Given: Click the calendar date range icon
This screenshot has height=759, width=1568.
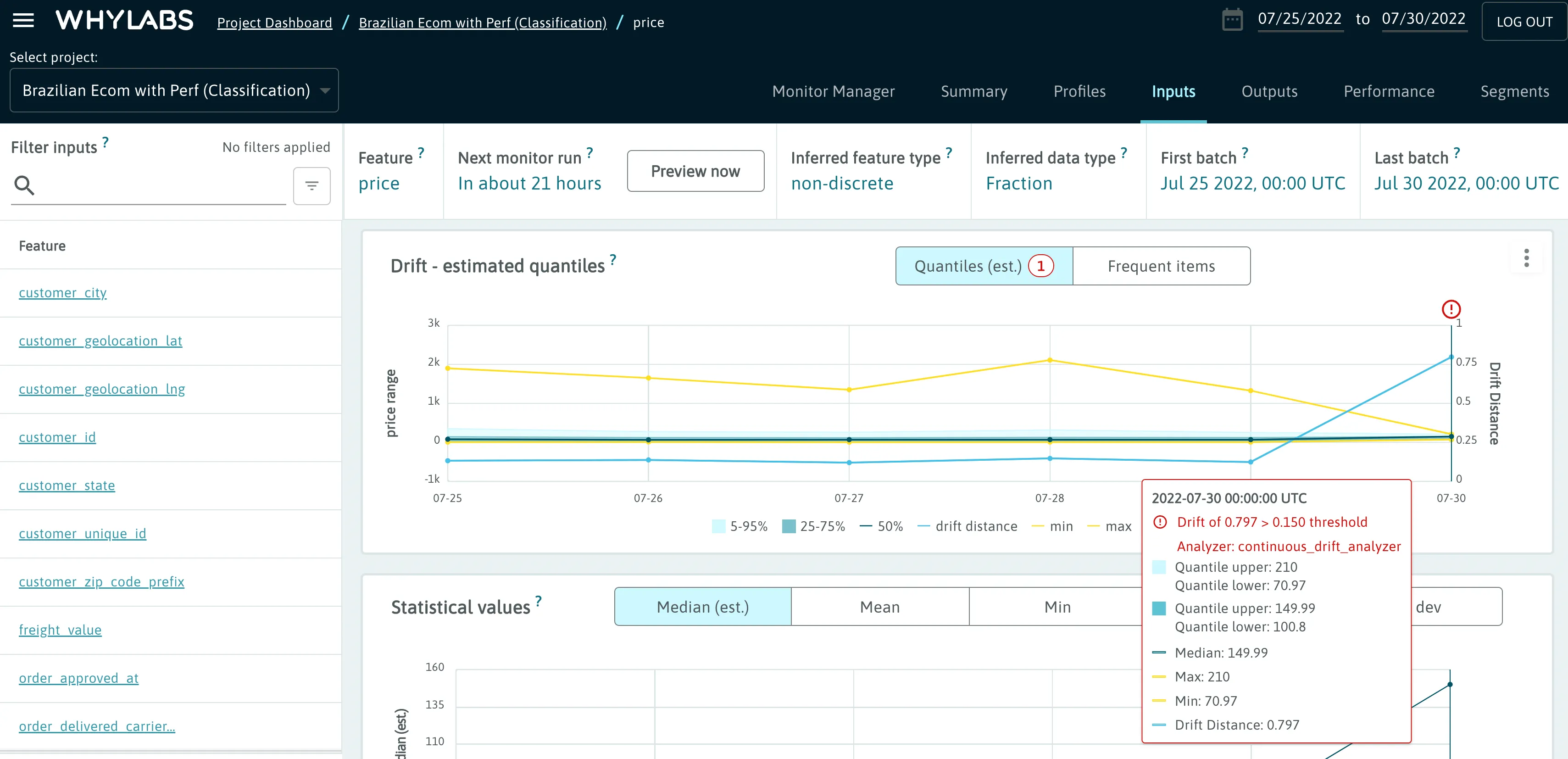Looking at the screenshot, I should click(x=1232, y=19).
